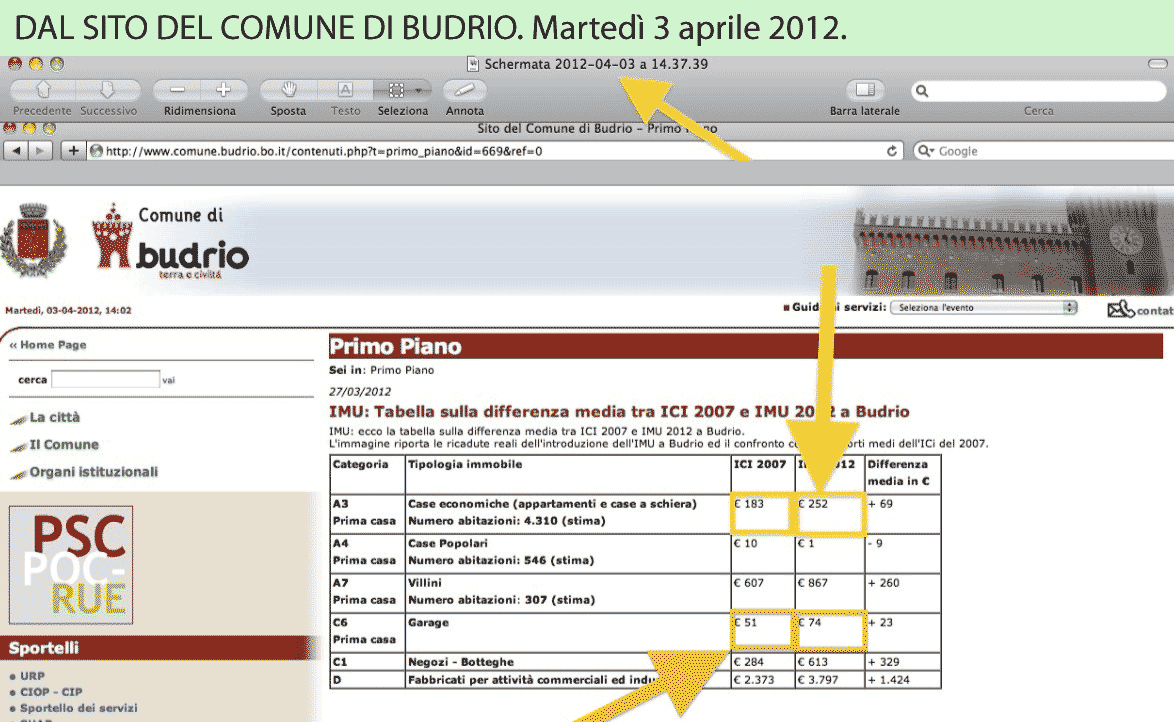Zoom in with the Ridimensiona plus button

[223, 90]
